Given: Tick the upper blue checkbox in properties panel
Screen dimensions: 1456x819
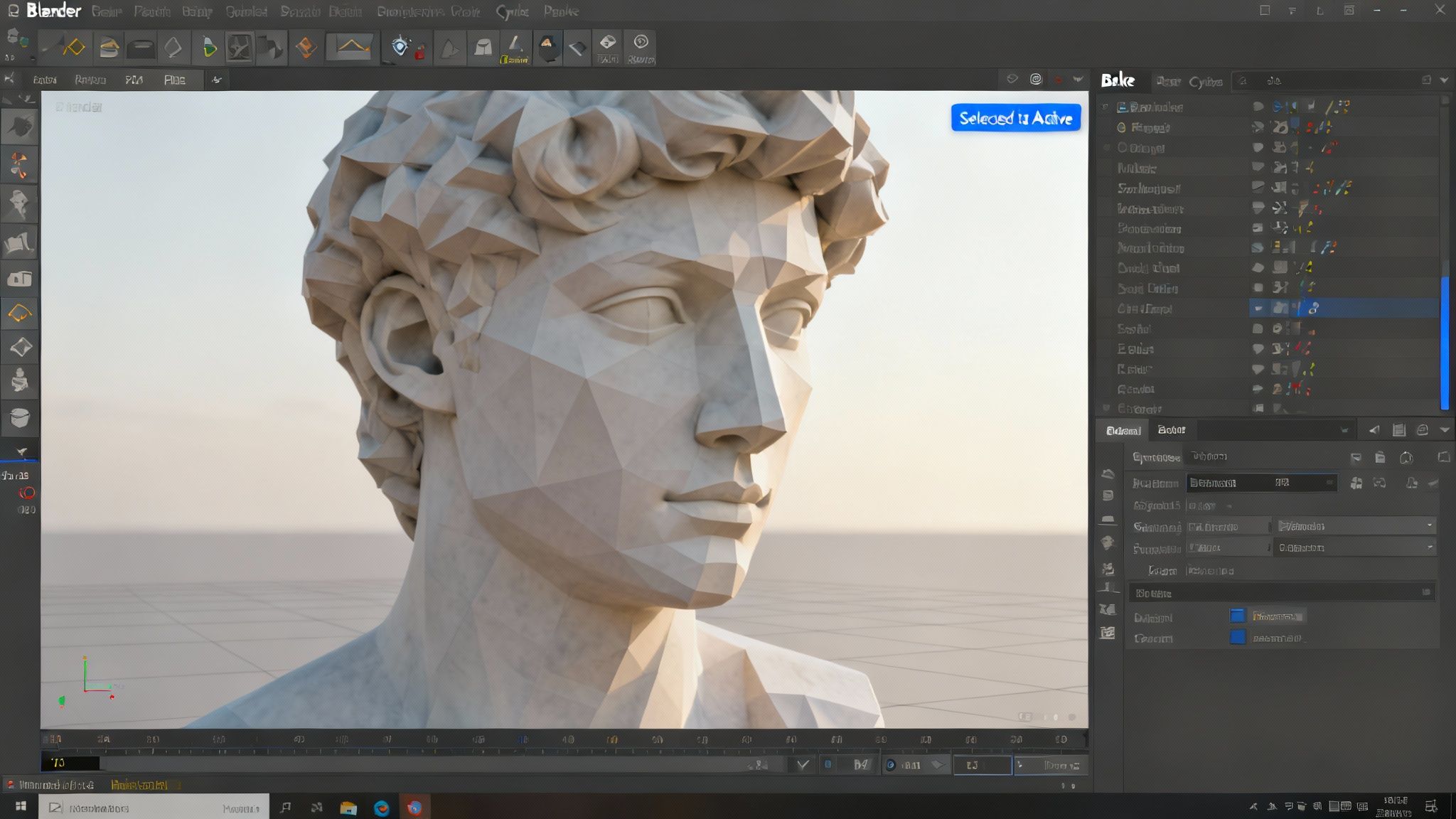Looking at the screenshot, I should [1238, 616].
